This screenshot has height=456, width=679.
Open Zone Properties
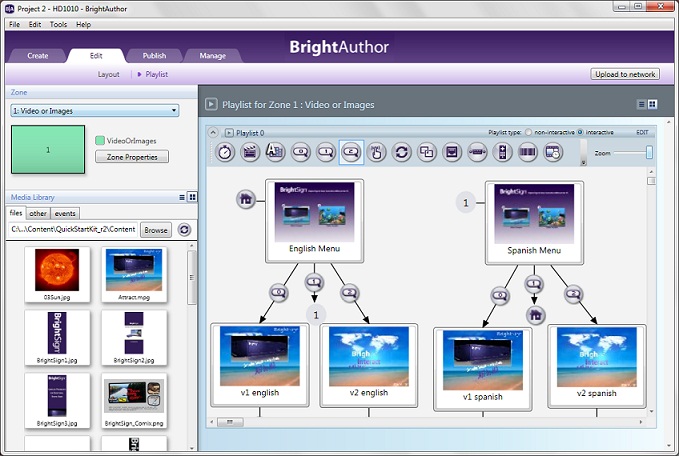point(132,157)
